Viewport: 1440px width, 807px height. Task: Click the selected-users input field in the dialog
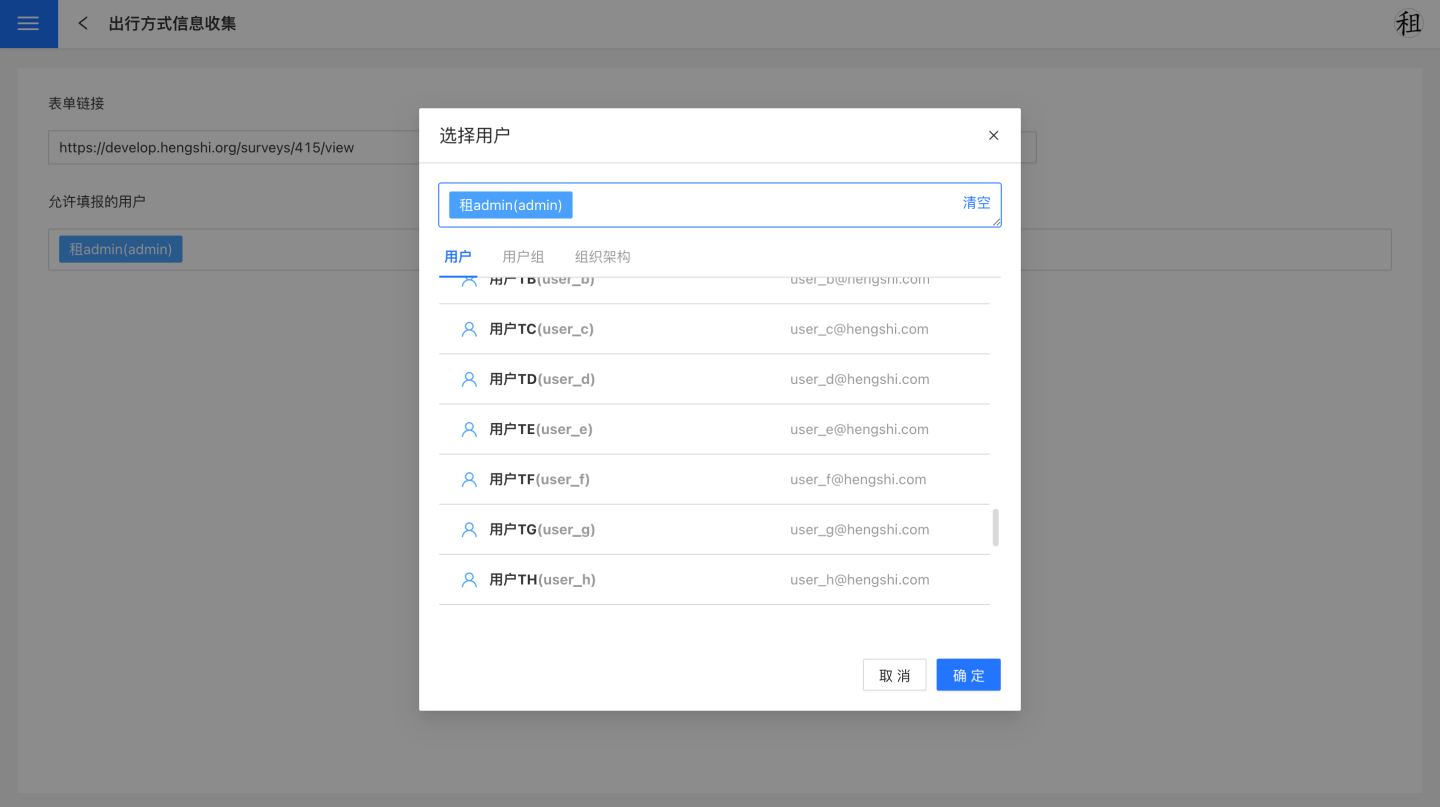760,205
